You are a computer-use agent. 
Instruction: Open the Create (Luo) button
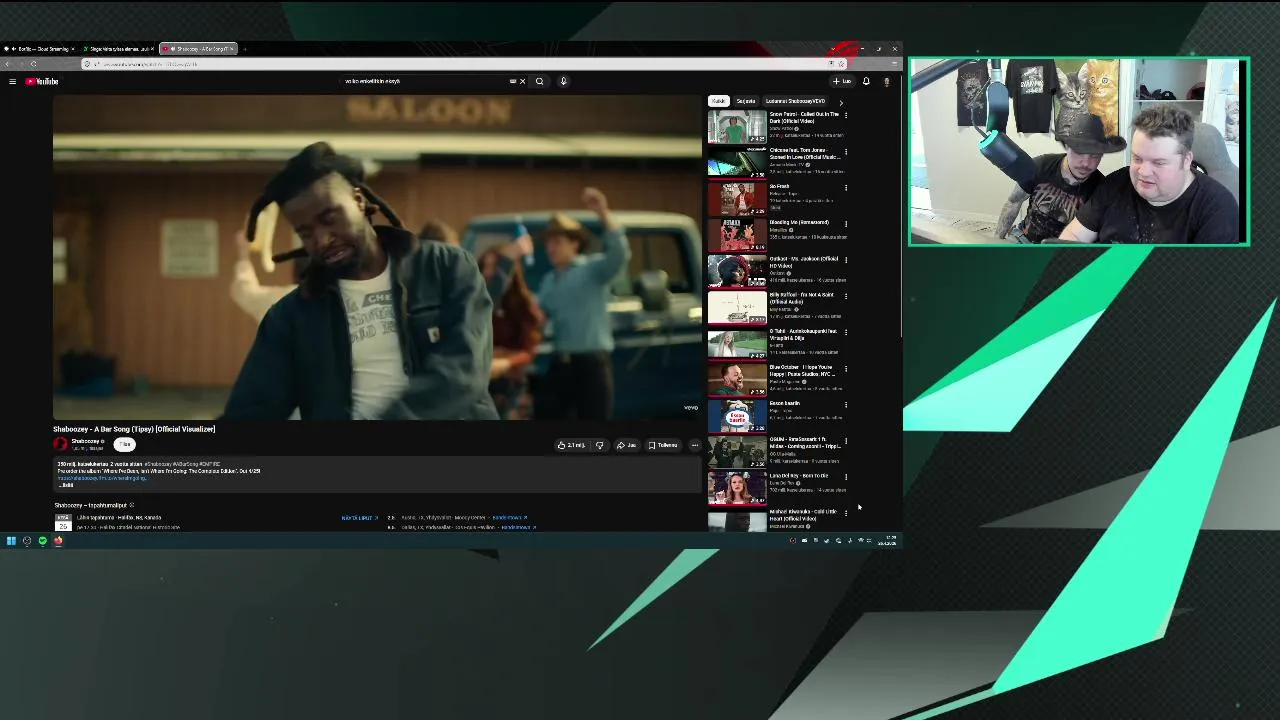coord(842,81)
